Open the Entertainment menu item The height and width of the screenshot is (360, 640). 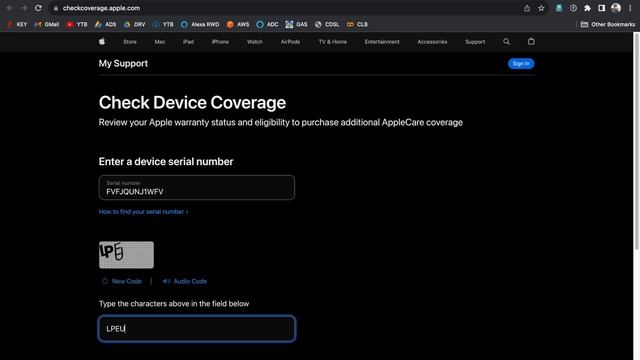tap(382, 42)
